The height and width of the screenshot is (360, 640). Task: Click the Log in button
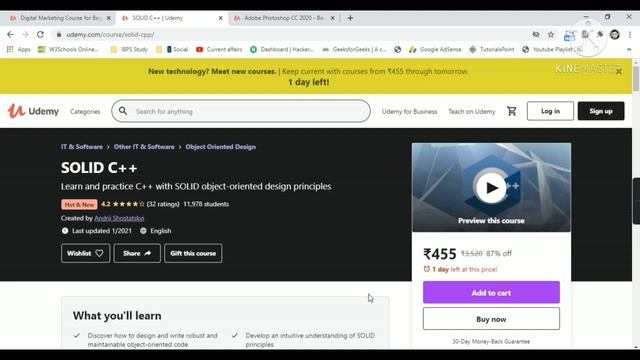point(550,111)
